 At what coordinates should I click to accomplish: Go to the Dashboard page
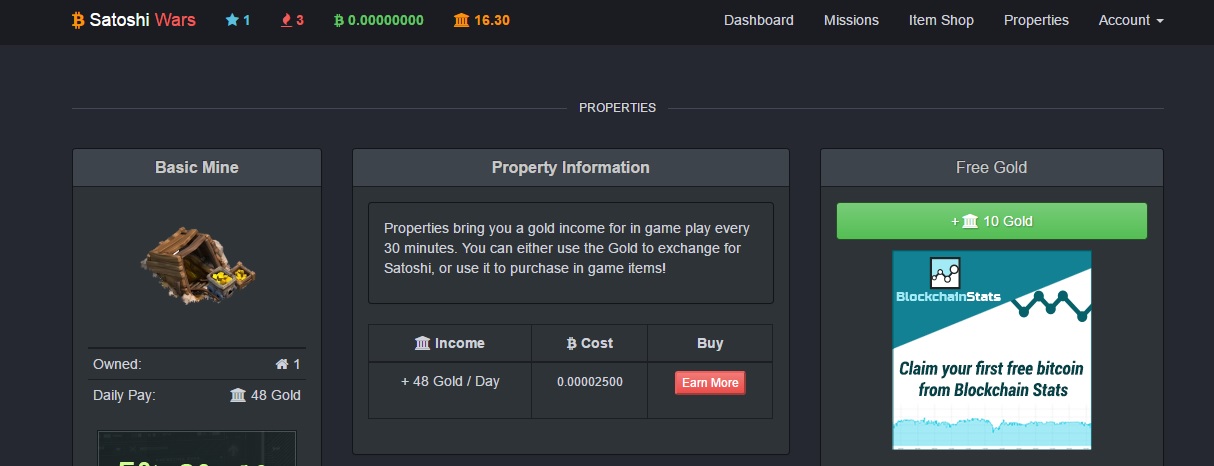(x=759, y=20)
